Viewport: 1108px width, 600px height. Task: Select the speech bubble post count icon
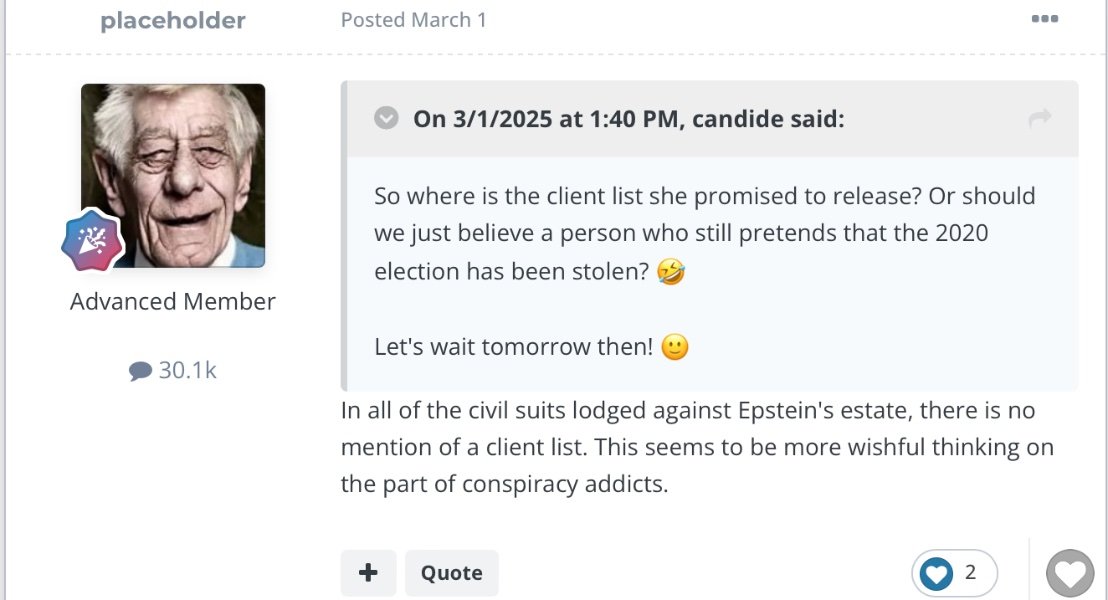pos(140,370)
